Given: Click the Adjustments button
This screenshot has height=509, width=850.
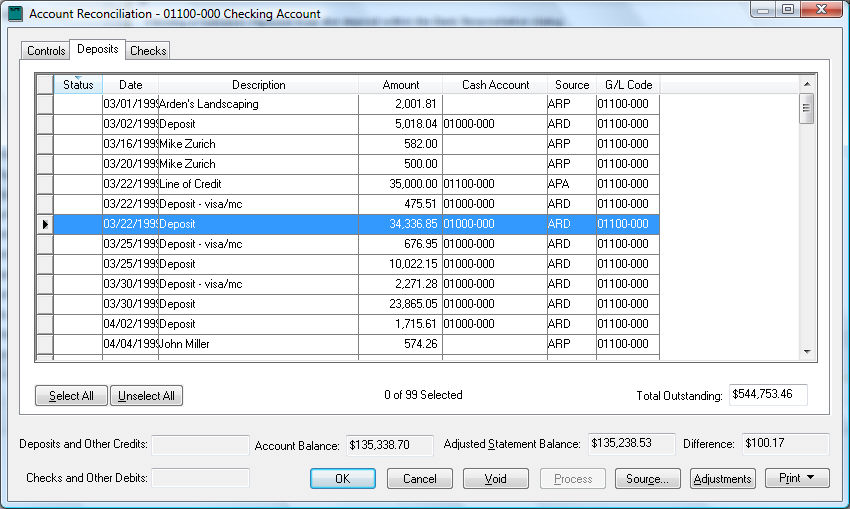Looking at the screenshot, I should (x=722, y=479).
